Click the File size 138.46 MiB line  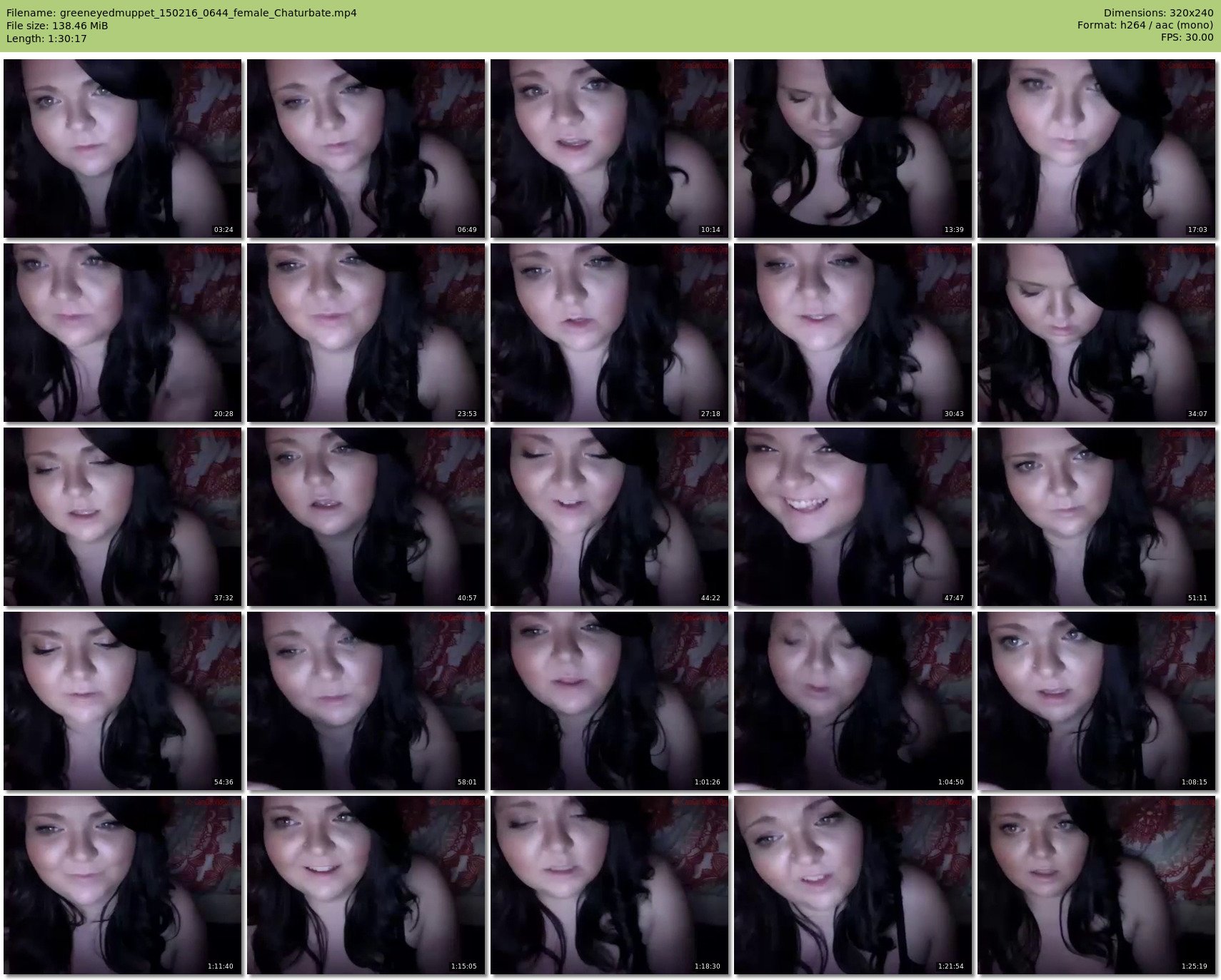click(57, 26)
